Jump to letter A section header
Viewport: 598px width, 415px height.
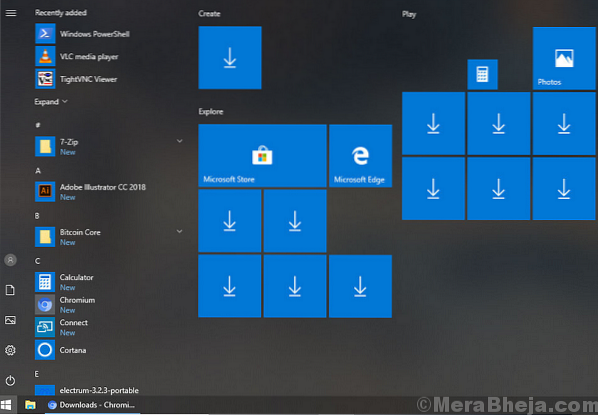coord(38,171)
